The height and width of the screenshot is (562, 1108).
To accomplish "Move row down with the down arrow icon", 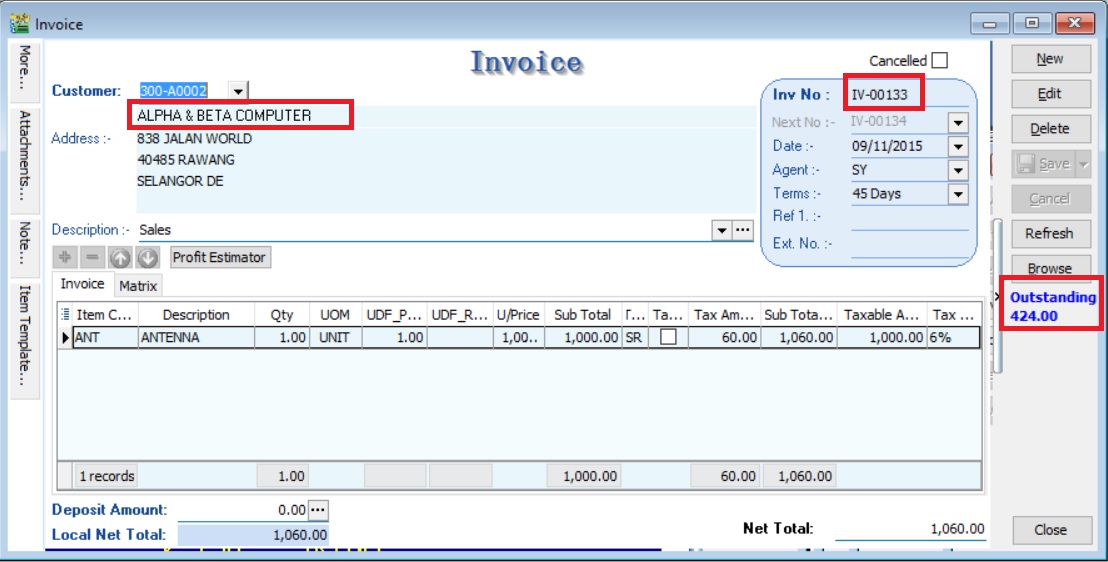I will coord(147,257).
